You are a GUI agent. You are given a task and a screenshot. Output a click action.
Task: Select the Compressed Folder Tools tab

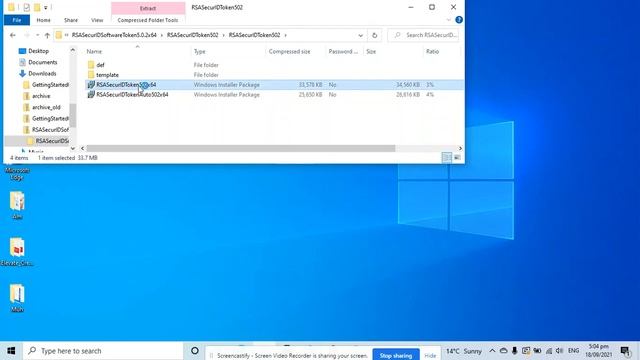[x=148, y=20]
